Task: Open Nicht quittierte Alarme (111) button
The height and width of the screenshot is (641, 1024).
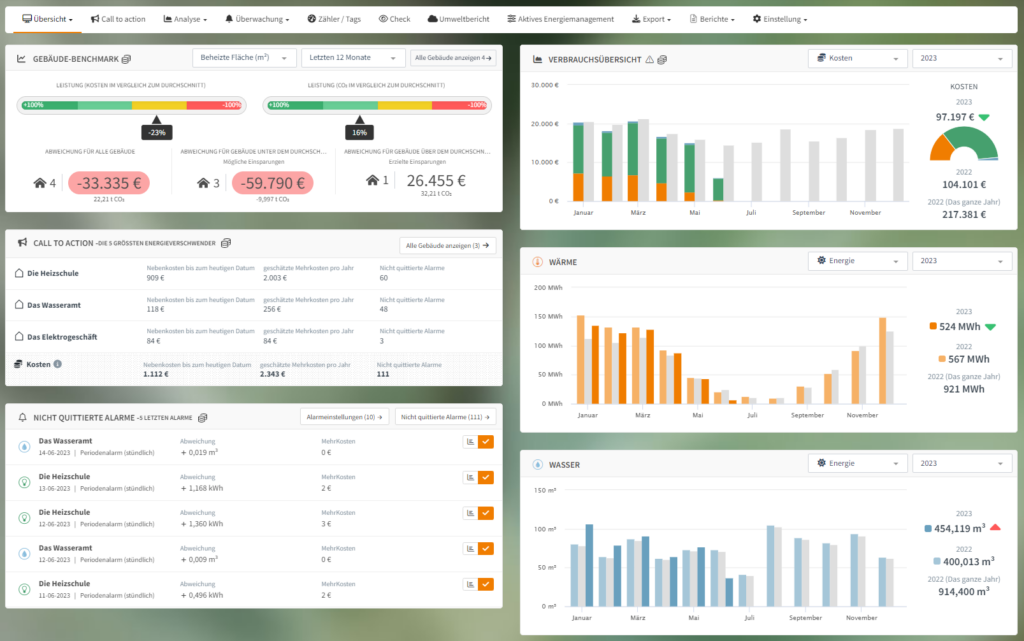Action: coord(445,417)
